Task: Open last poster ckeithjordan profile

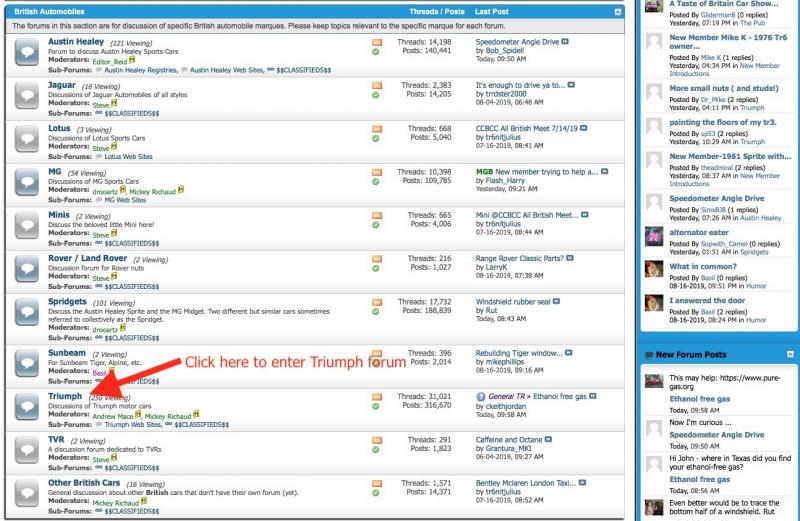Action: pyautogui.click(x=505, y=407)
